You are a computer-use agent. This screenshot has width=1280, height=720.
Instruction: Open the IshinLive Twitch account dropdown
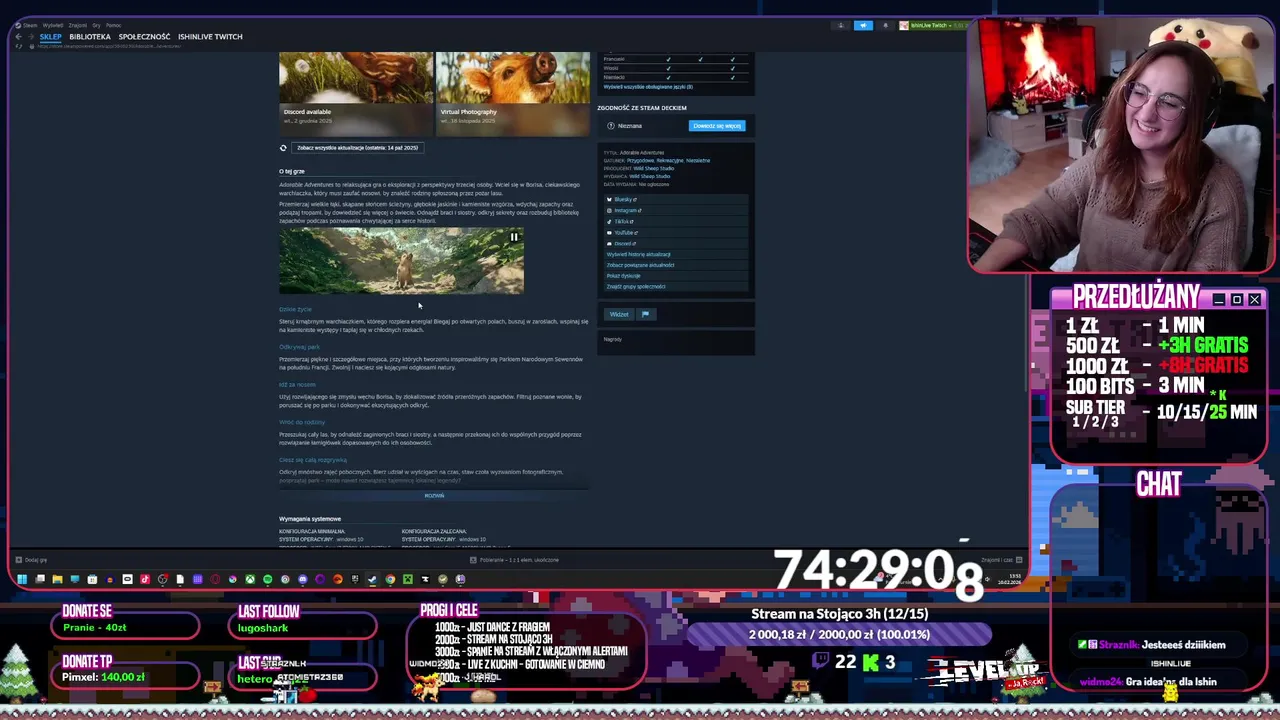(x=932, y=25)
